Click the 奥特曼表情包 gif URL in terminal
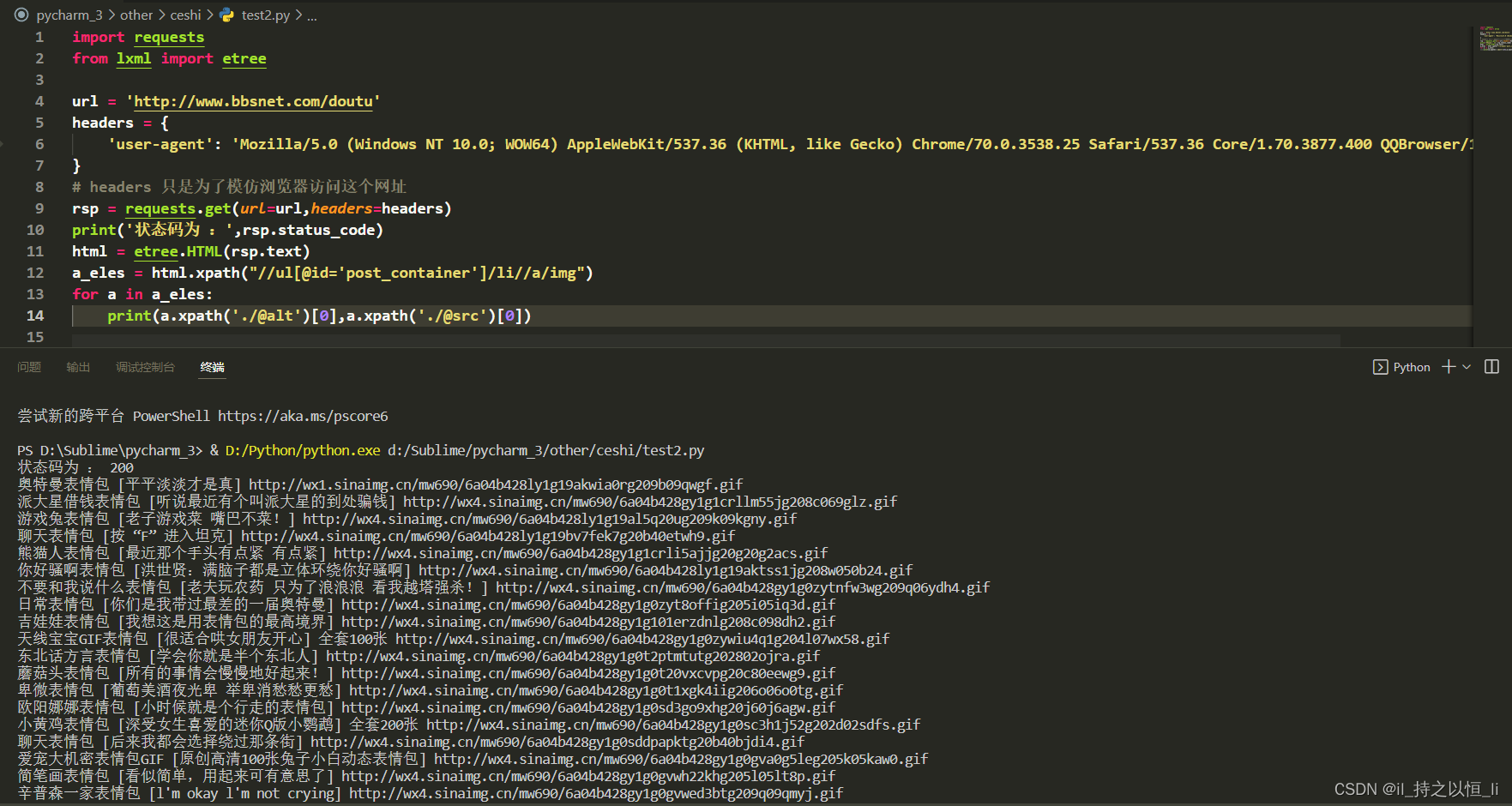 coord(496,484)
